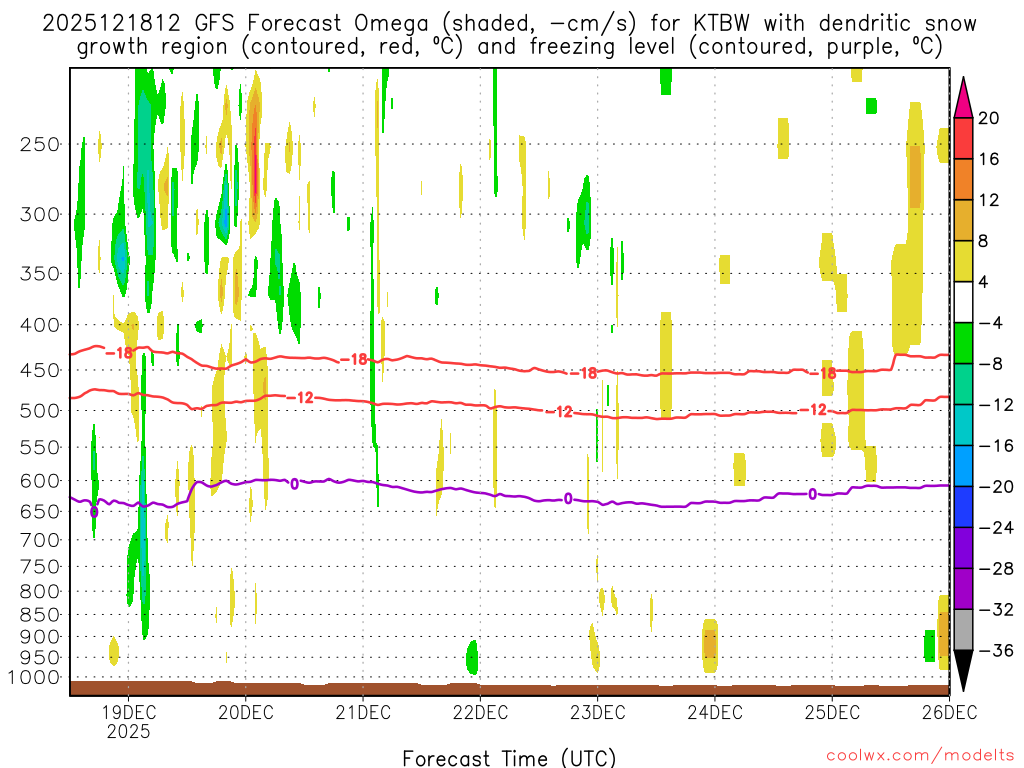
Task: Click the purple 0 label near 23DEC
Action: pyautogui.click(x=568, y=499)
